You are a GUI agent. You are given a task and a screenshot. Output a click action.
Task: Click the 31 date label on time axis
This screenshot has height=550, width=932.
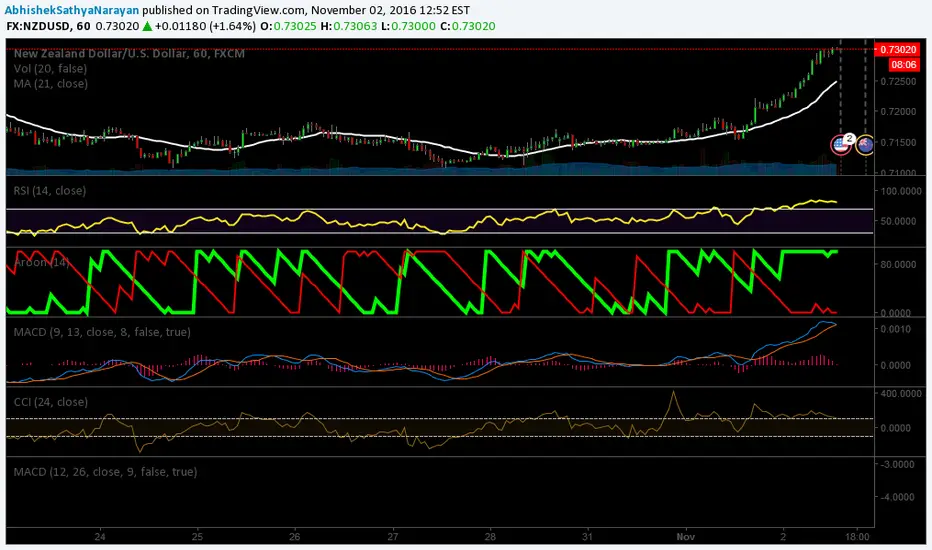587,536
